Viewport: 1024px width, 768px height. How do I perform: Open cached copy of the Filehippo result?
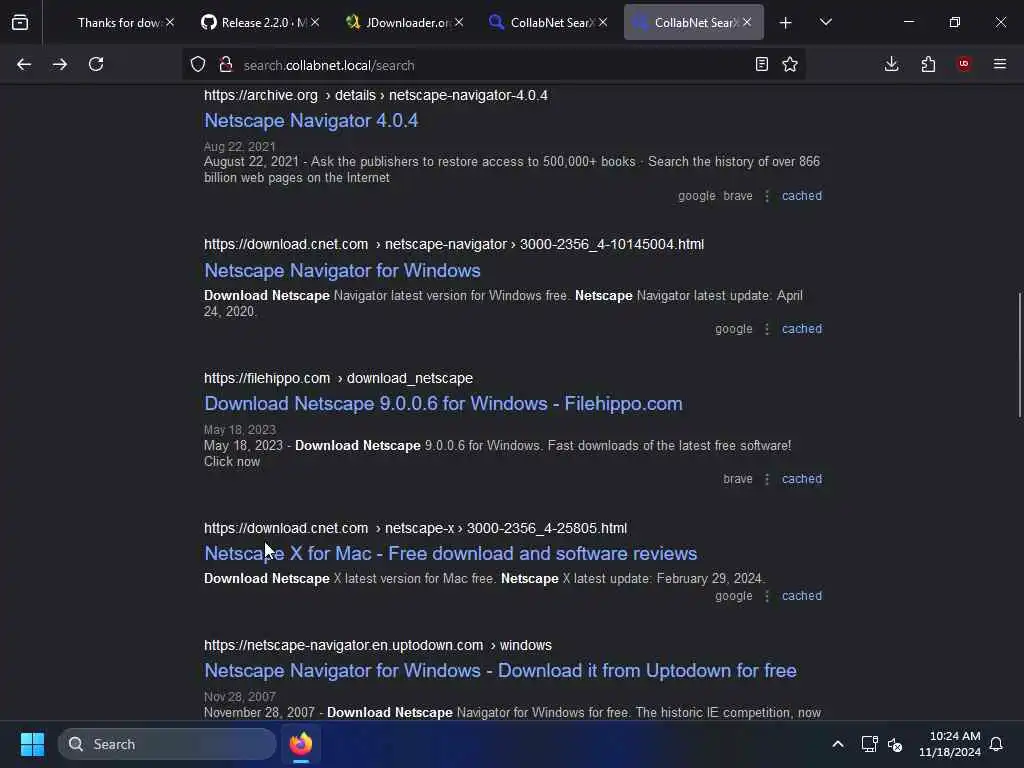(802, 479)
